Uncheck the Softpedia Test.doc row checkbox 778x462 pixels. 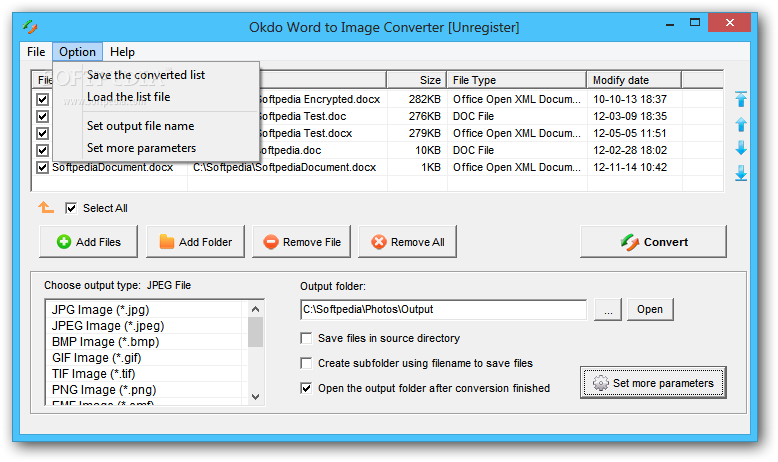pyautogui.click(x=43, y=116)
